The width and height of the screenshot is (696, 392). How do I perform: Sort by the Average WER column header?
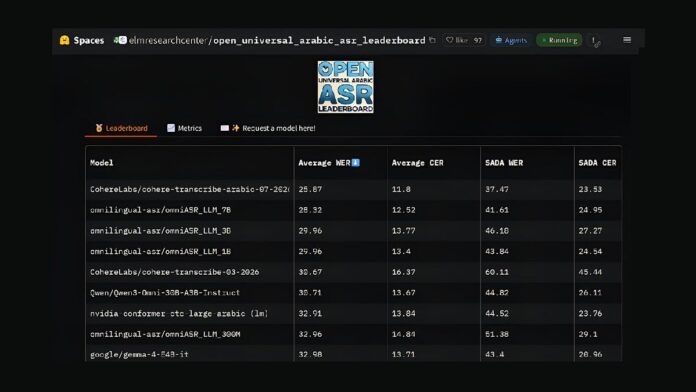click(x=329, y=163)
